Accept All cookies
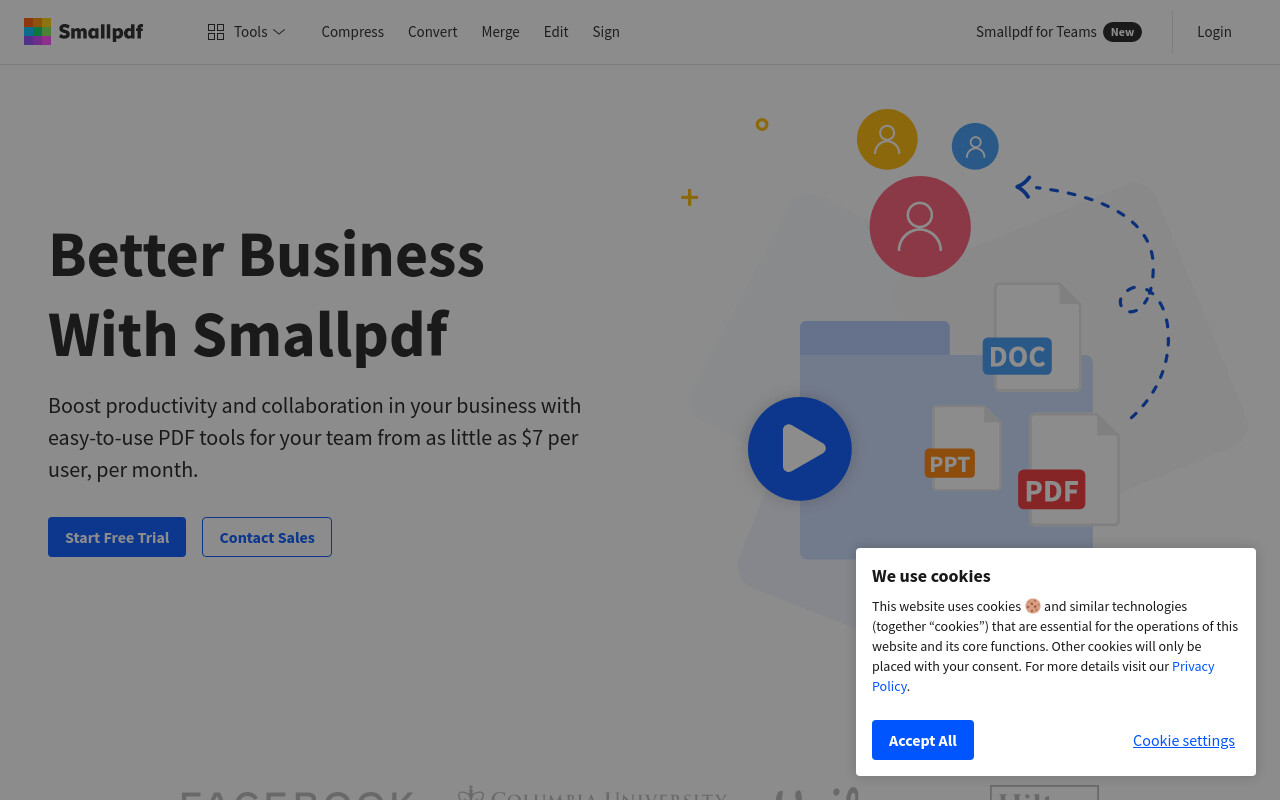The width and height of the screenshot is (1280, 800). (x=923, y=740)
